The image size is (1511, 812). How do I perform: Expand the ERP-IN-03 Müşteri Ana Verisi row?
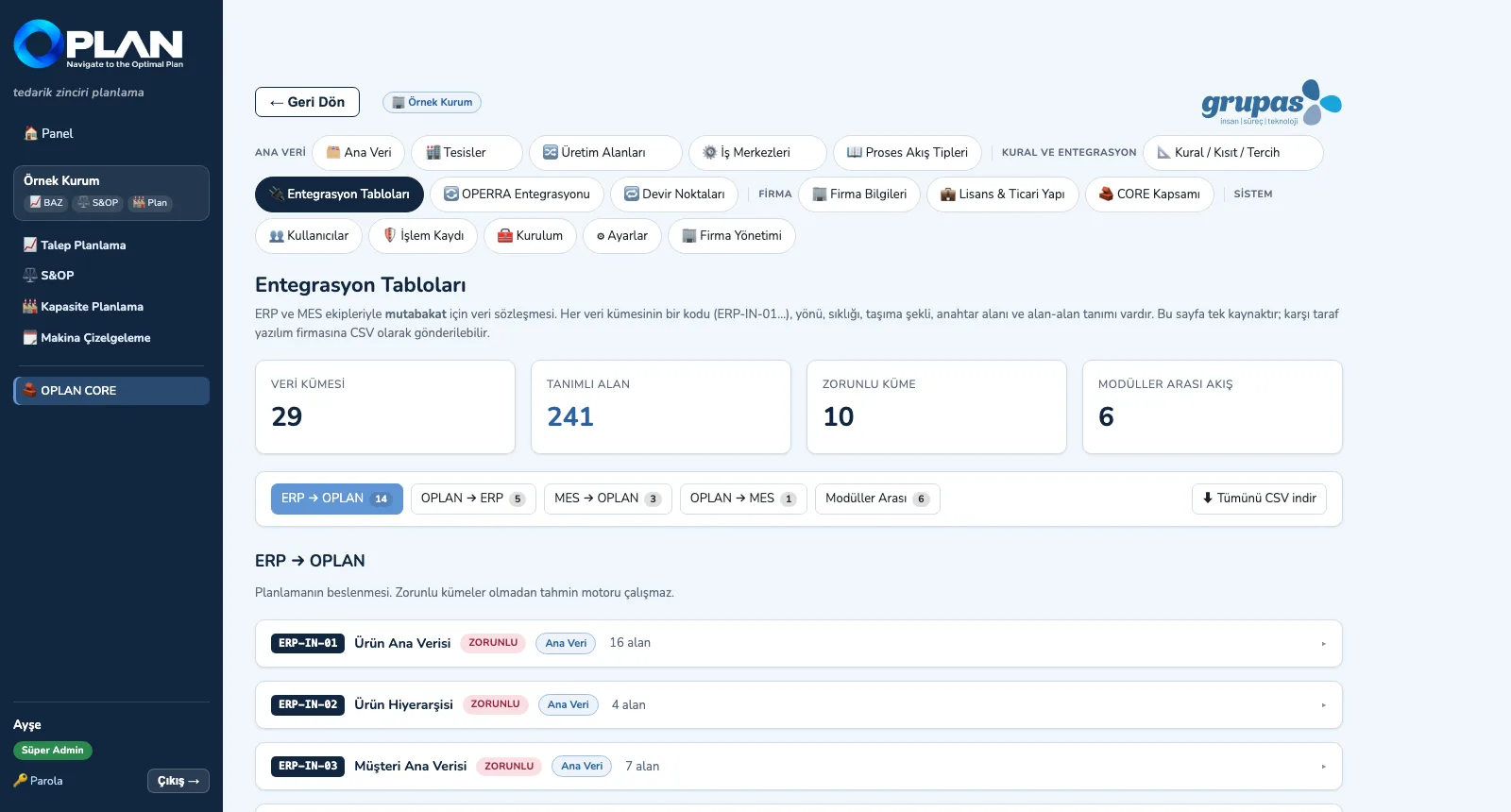click(x=799, y=767)
